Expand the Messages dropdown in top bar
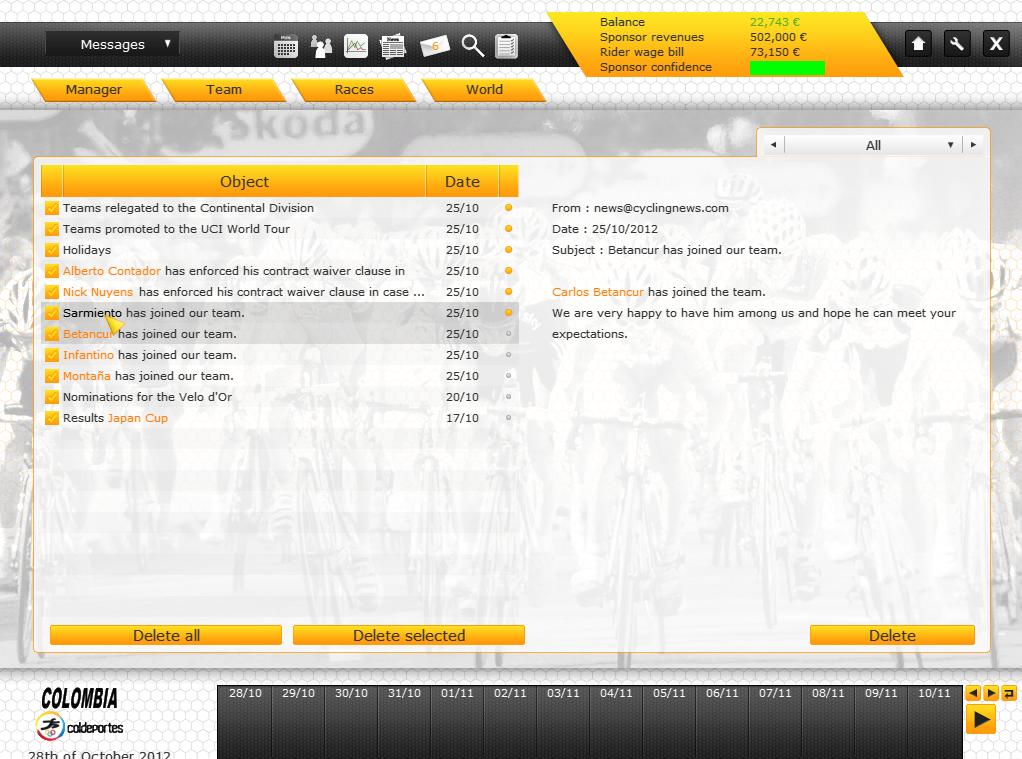 coord(113,44)
